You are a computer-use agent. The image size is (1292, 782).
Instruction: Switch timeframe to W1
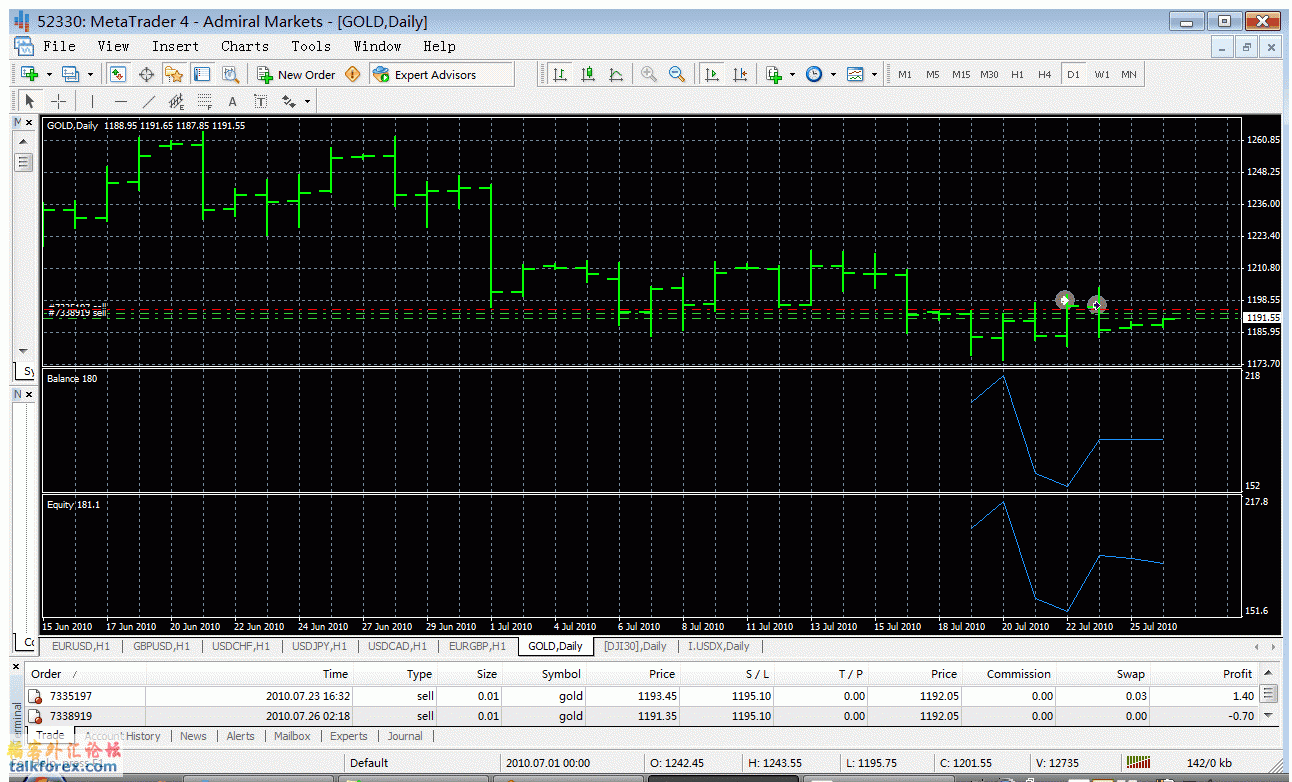[x=1101, y=74]
